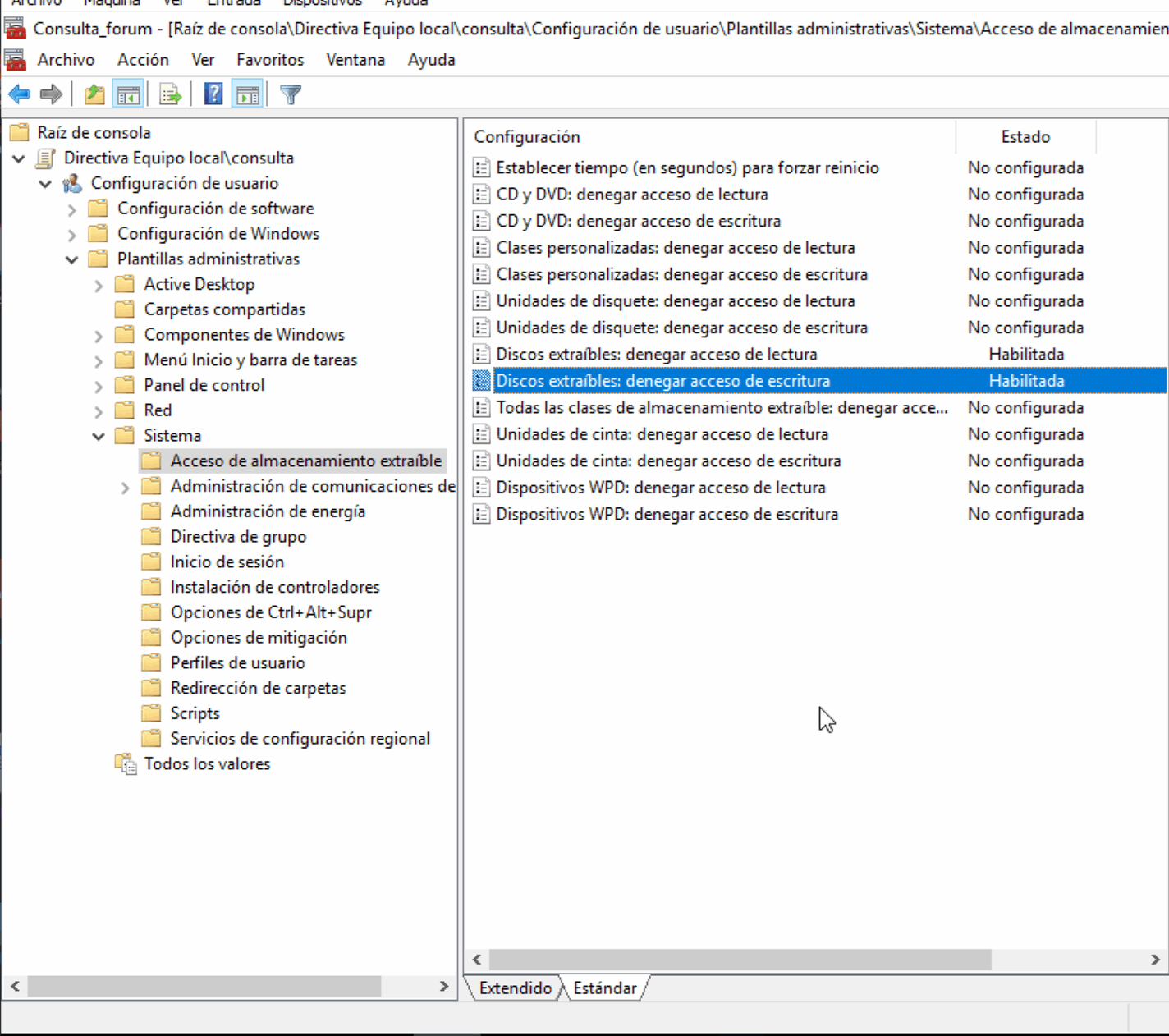Click the Forward arrow toolbar icon

coord(52,95)
